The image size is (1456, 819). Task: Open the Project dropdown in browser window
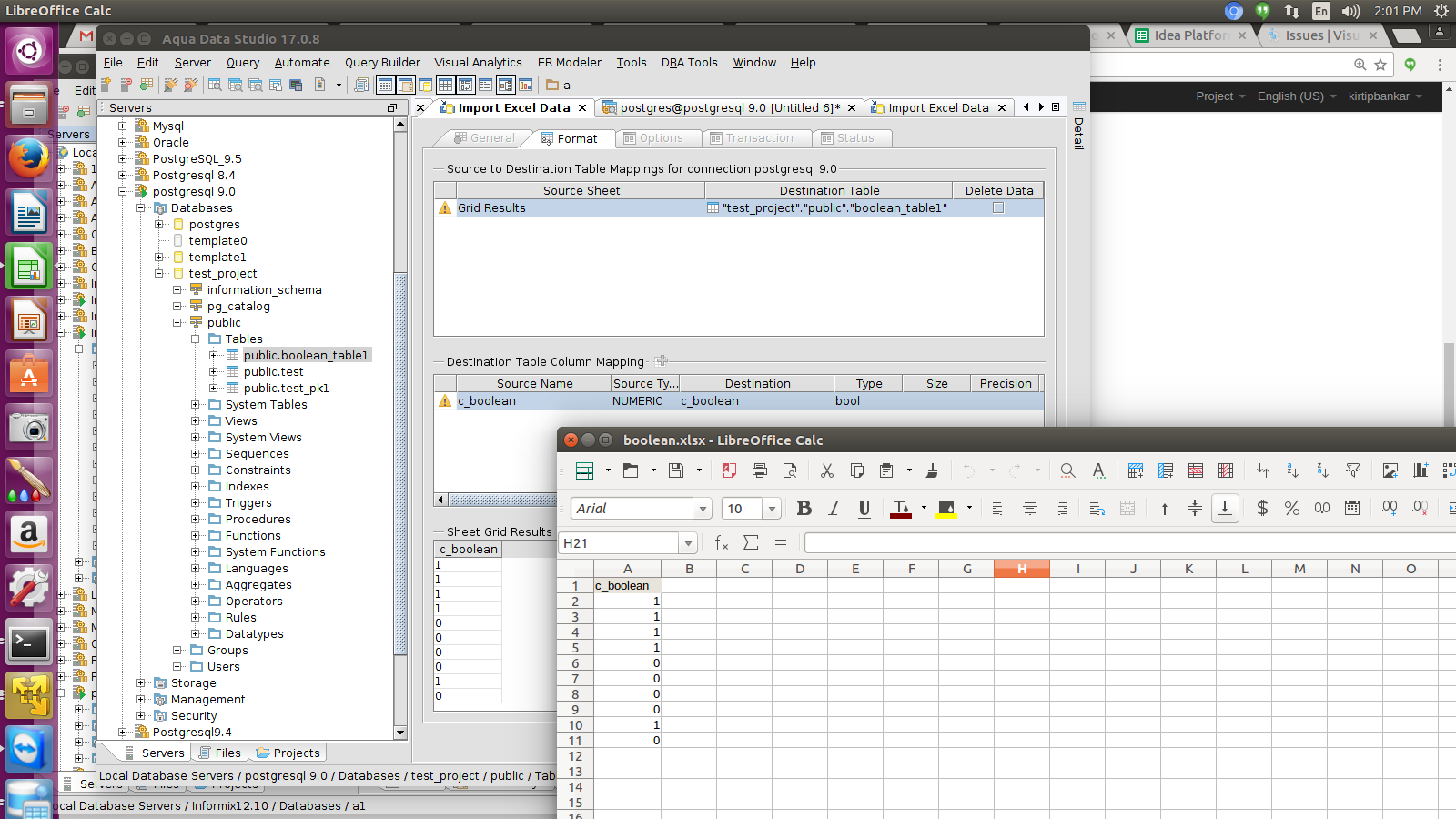(x=1220, y=96)
